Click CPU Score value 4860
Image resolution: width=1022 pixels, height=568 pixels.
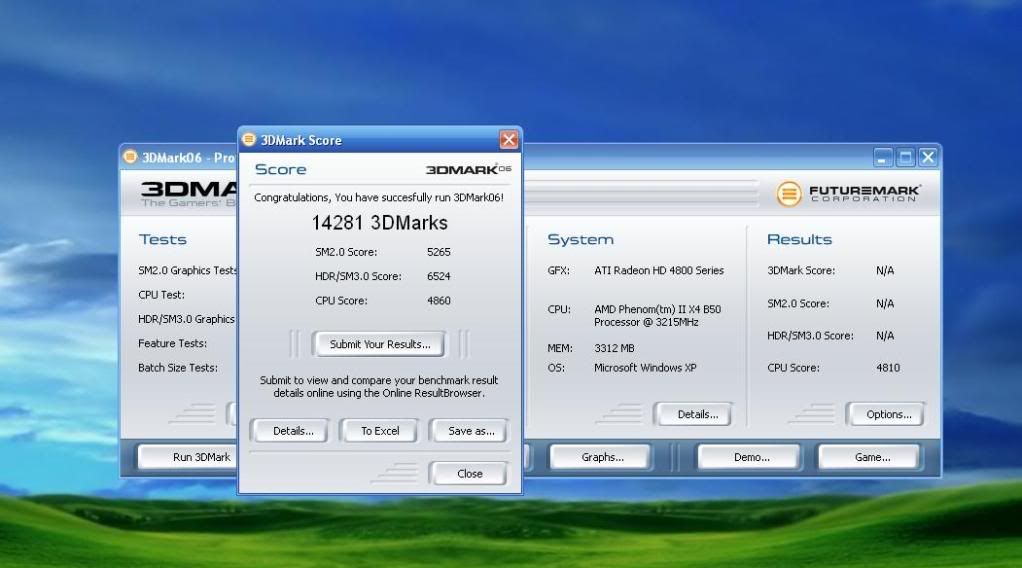(x=439, y=301)
